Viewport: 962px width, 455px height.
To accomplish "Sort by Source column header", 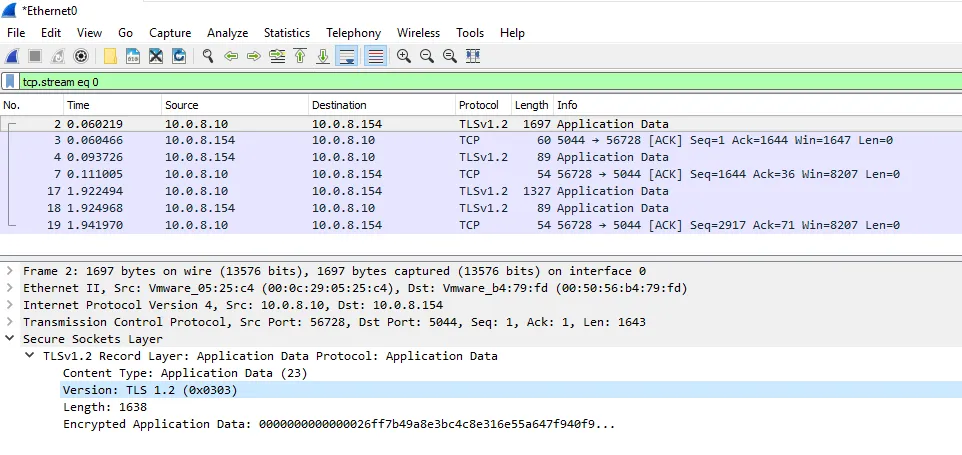I will pyautogui.click(x=235, y=105).
